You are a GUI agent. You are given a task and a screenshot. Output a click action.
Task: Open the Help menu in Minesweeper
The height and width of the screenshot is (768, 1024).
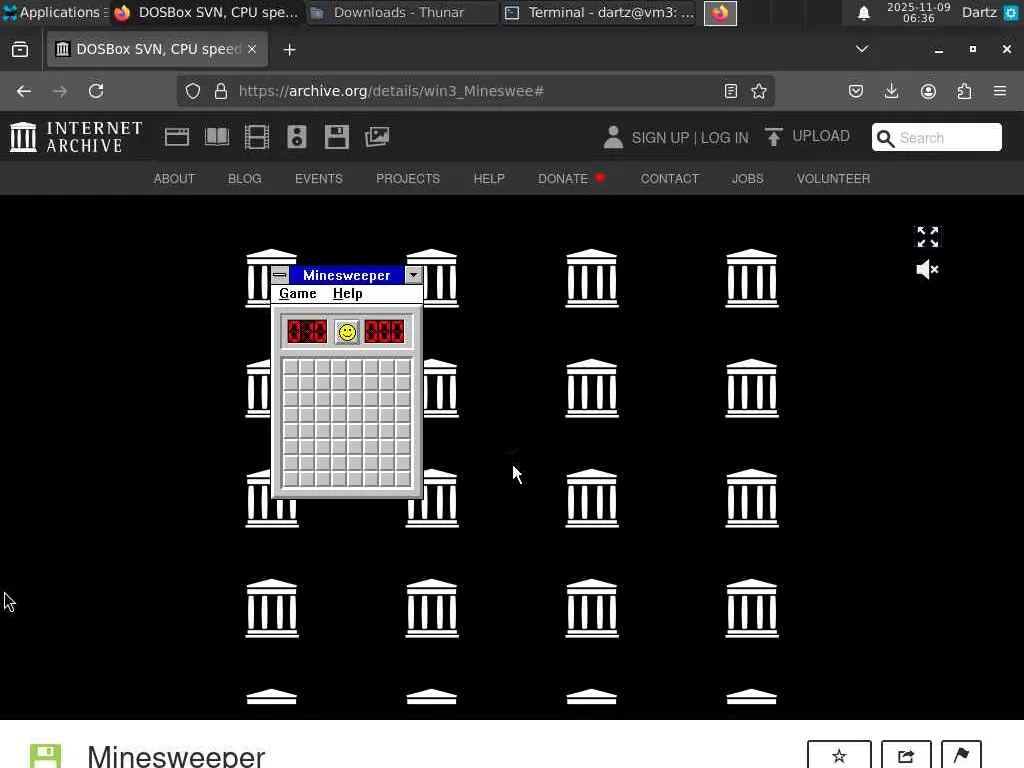pyautogui.click(x=347, y=294)
